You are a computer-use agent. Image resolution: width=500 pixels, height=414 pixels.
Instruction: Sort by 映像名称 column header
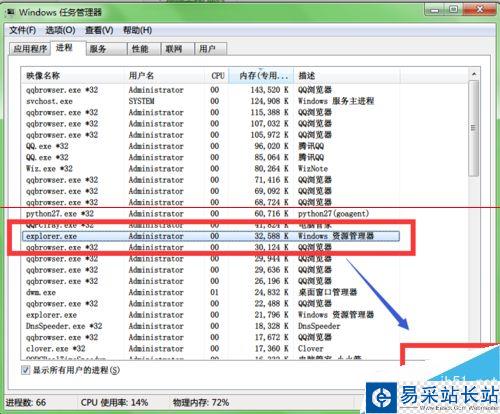(73, 76)
